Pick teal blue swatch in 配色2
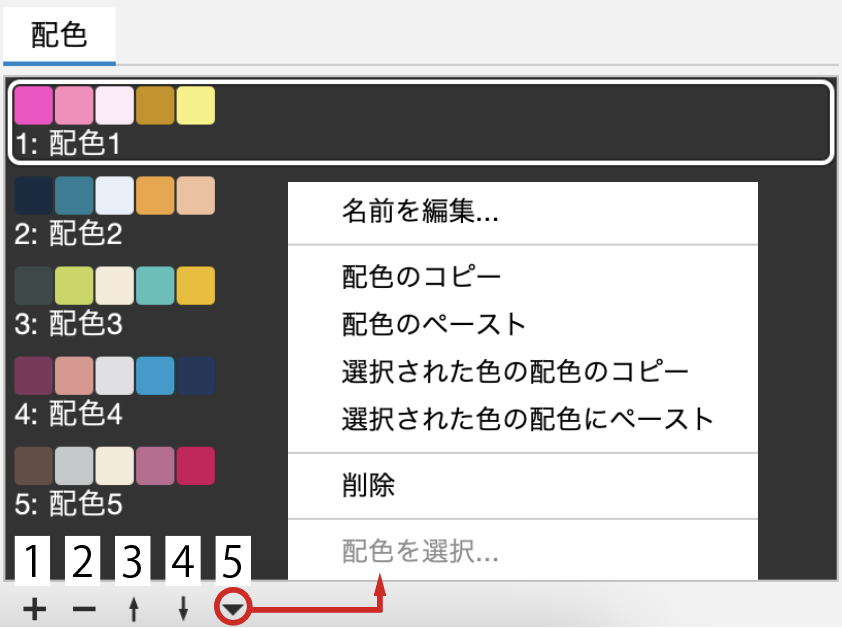 click(x=74, y=196)
